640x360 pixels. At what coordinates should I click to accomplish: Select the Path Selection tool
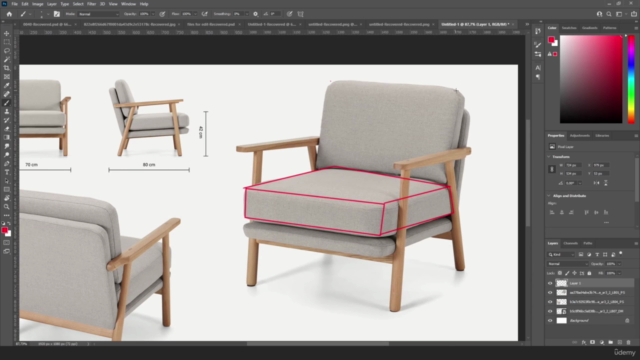pos(7,180)
